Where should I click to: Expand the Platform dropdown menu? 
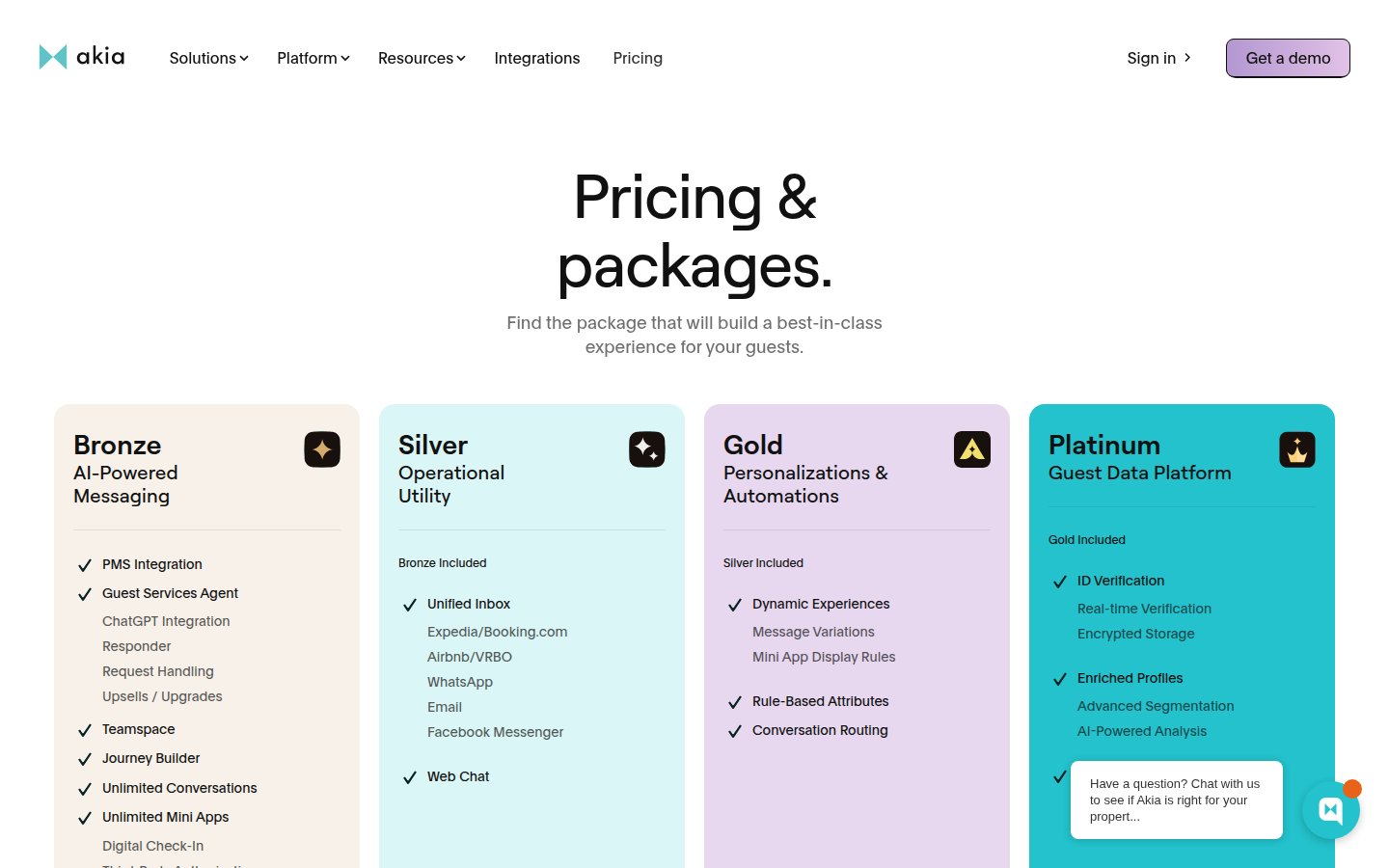313,58
